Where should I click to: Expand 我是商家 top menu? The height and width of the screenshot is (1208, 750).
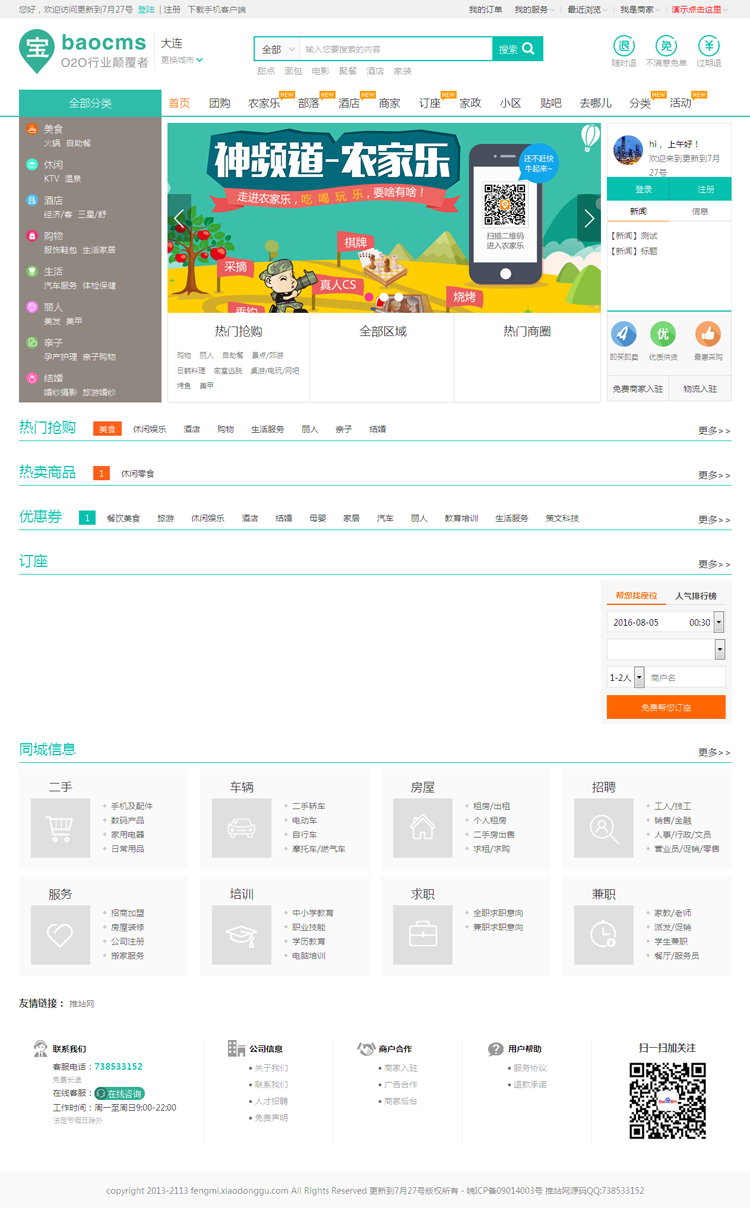click(640, 9)
